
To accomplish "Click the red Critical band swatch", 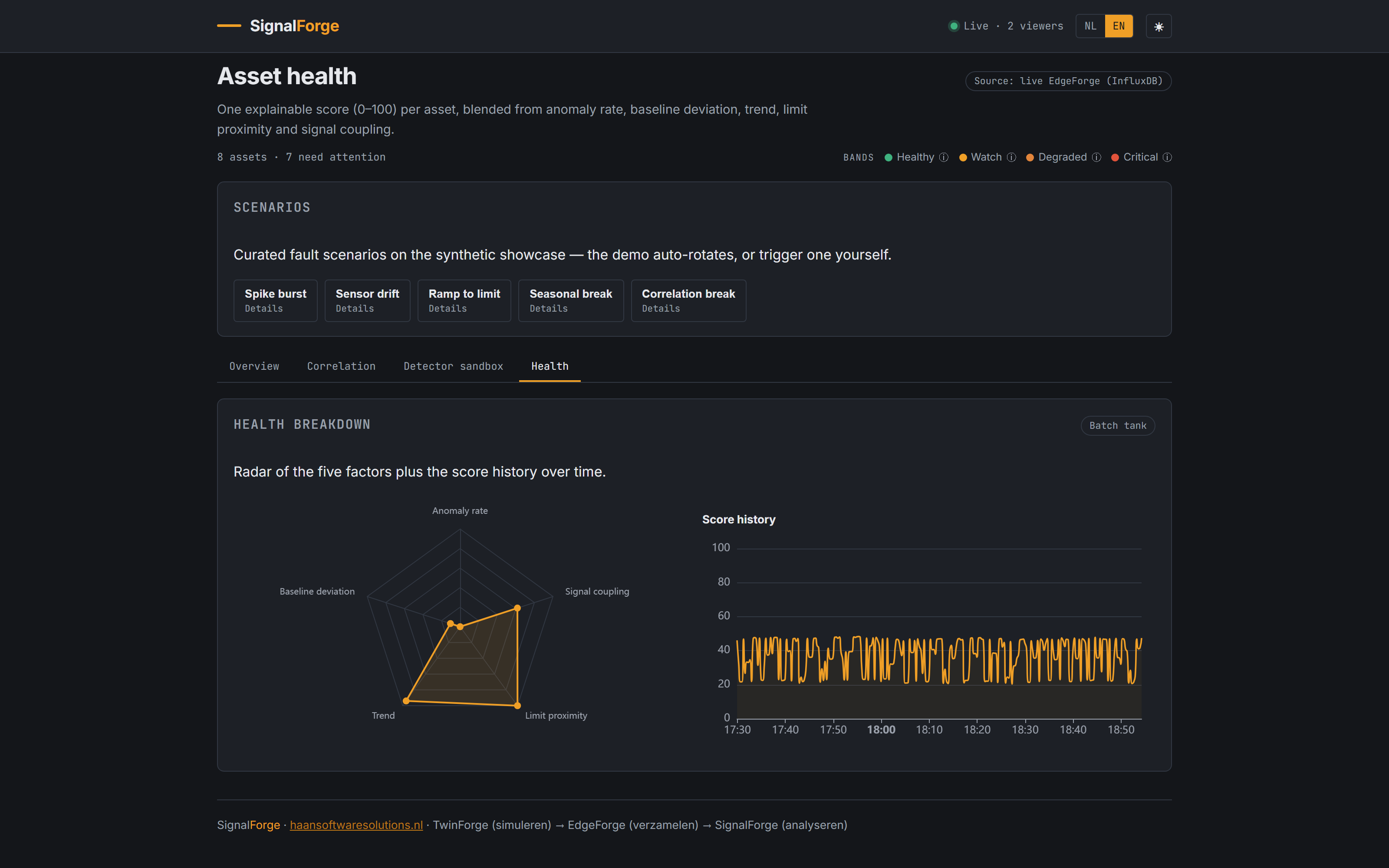I will point(1115,157).
